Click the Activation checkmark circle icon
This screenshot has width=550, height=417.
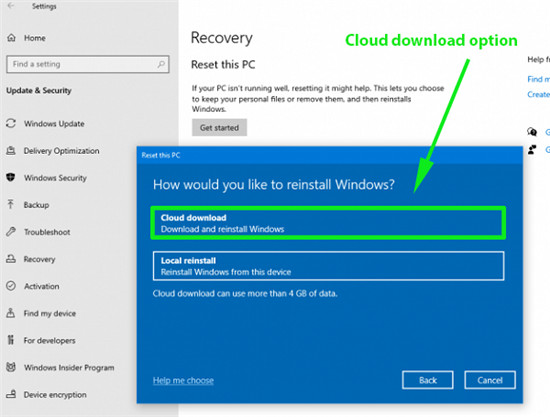coord(11,286)
